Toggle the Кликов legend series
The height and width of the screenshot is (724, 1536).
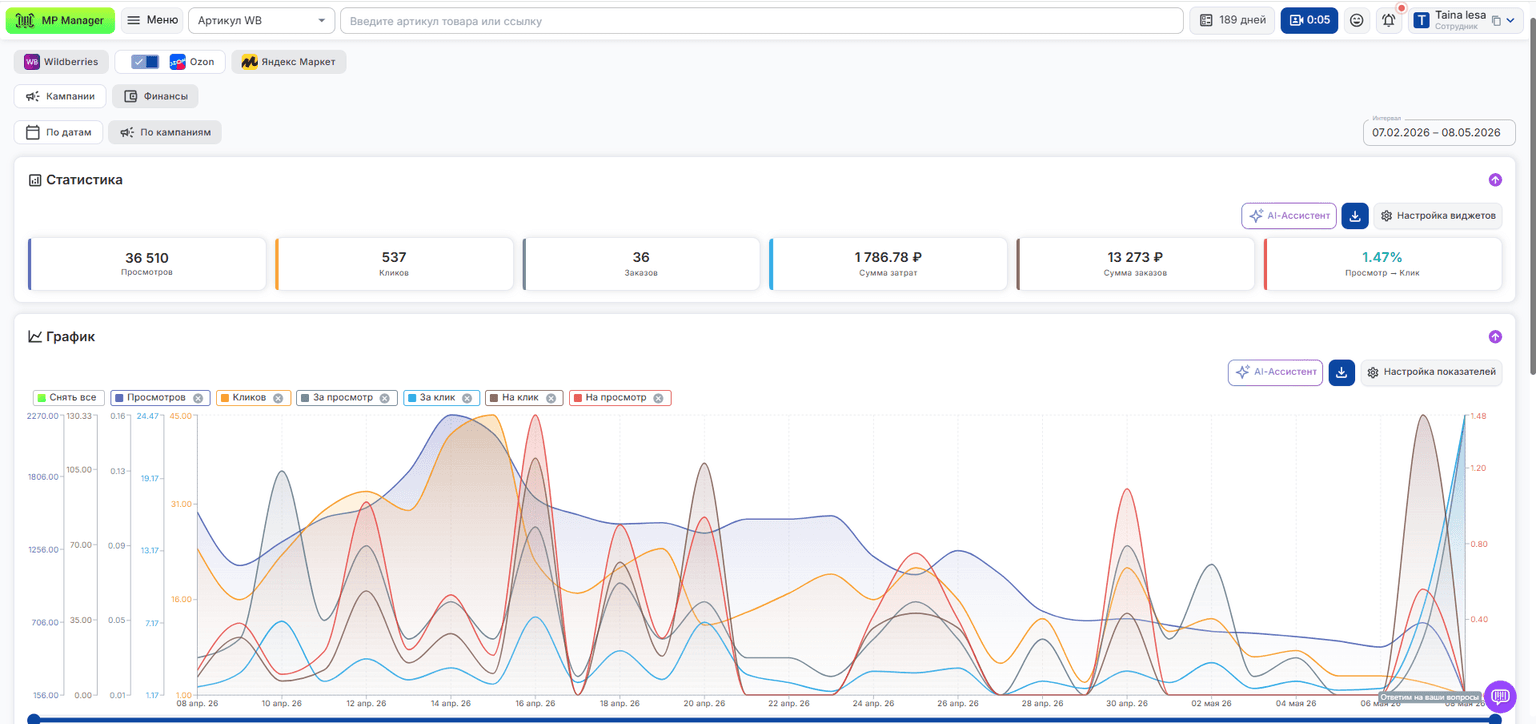[x=249, y=398]
